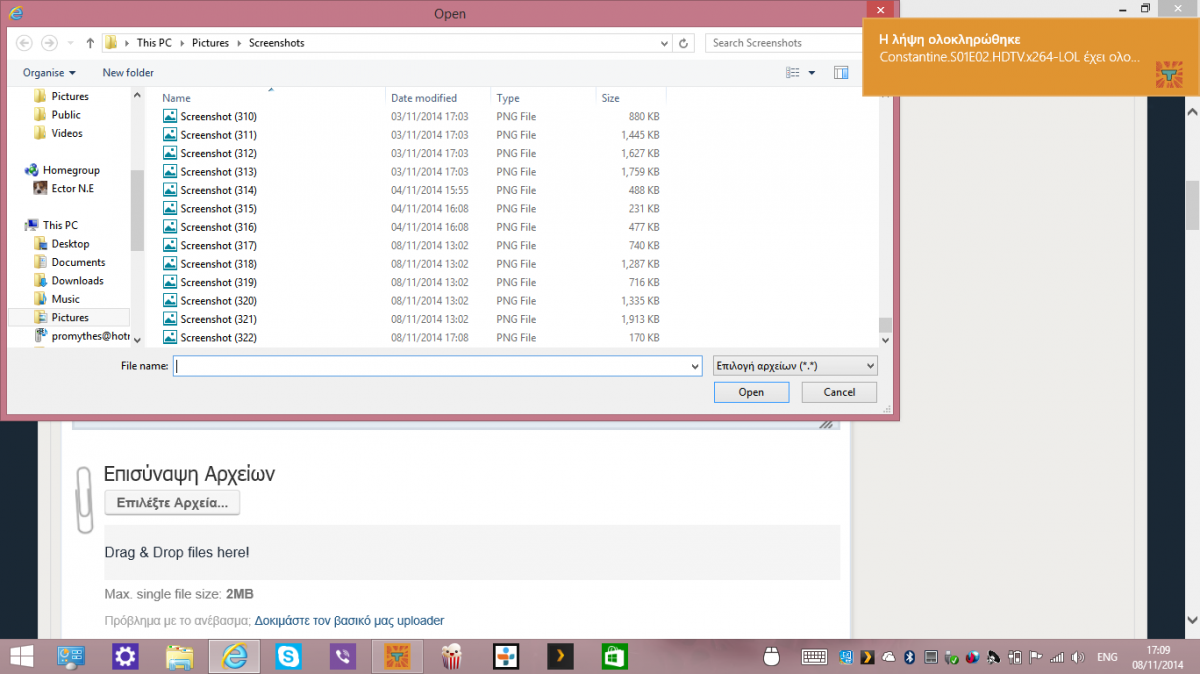
Task: Refresh the Screenshots folder listing
Action: (x=684, y=43)
